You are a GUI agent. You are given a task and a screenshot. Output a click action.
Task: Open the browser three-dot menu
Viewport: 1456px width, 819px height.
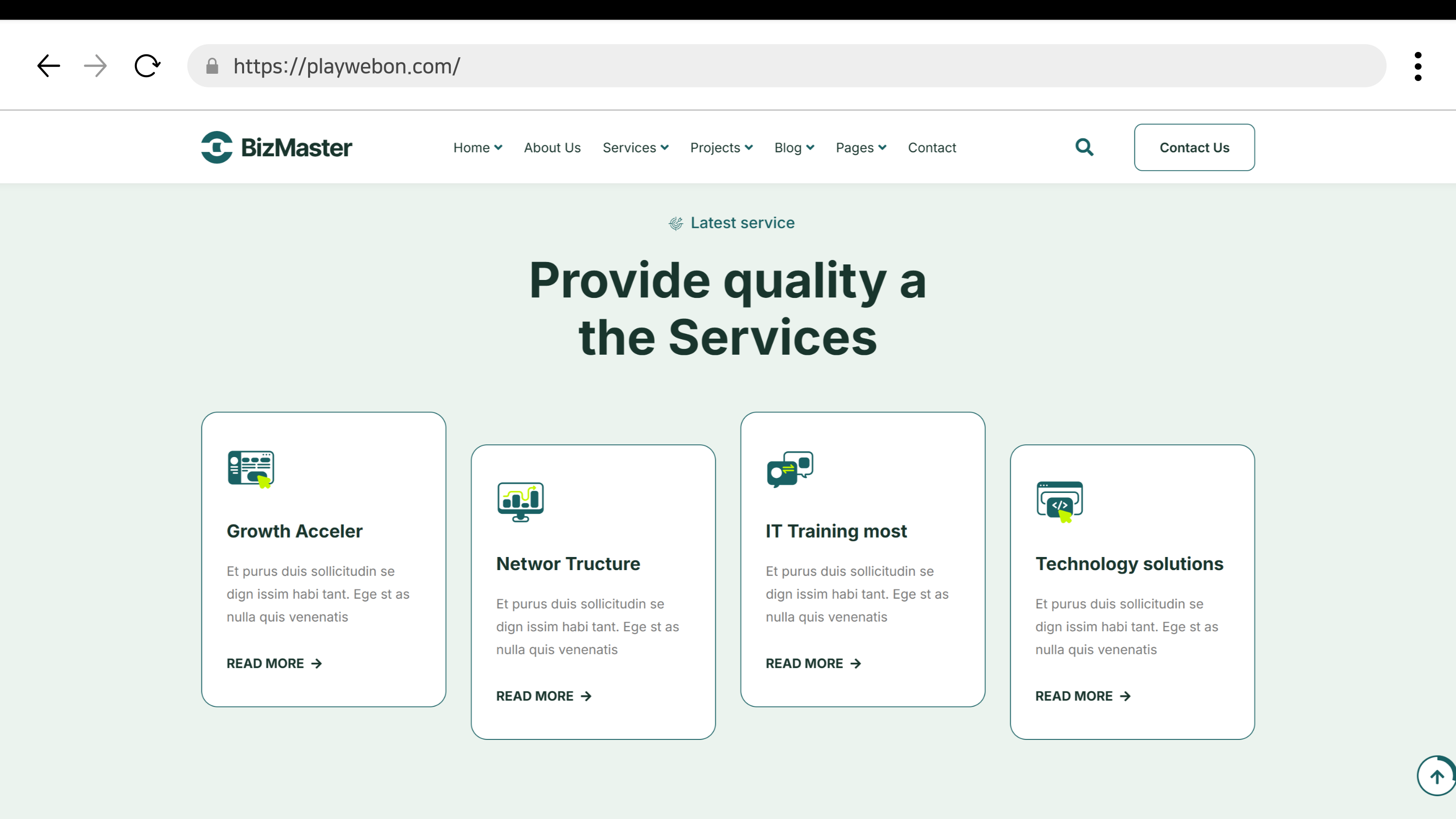(x=1418, y=66)
